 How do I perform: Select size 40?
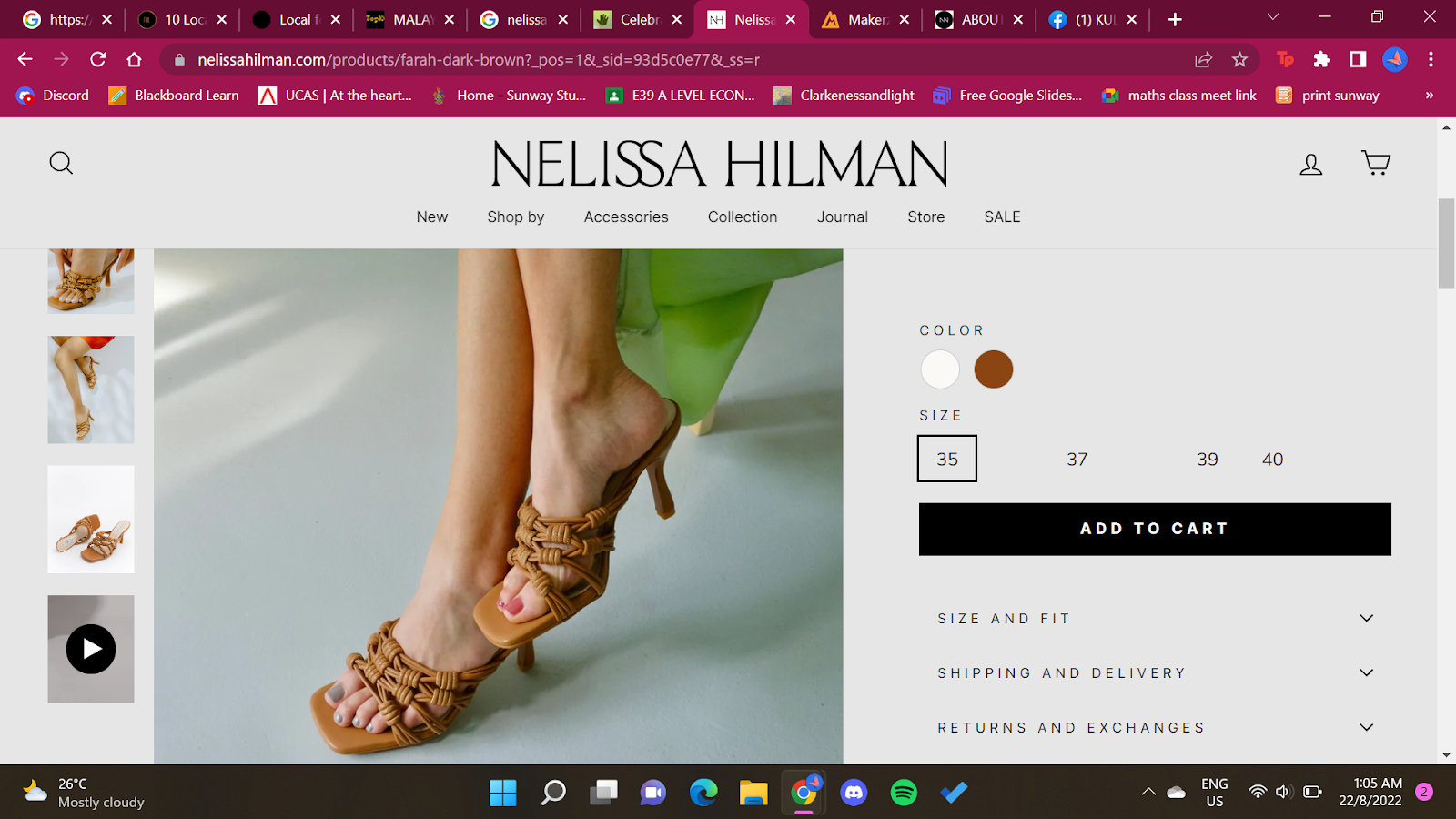pos(1272,460)
